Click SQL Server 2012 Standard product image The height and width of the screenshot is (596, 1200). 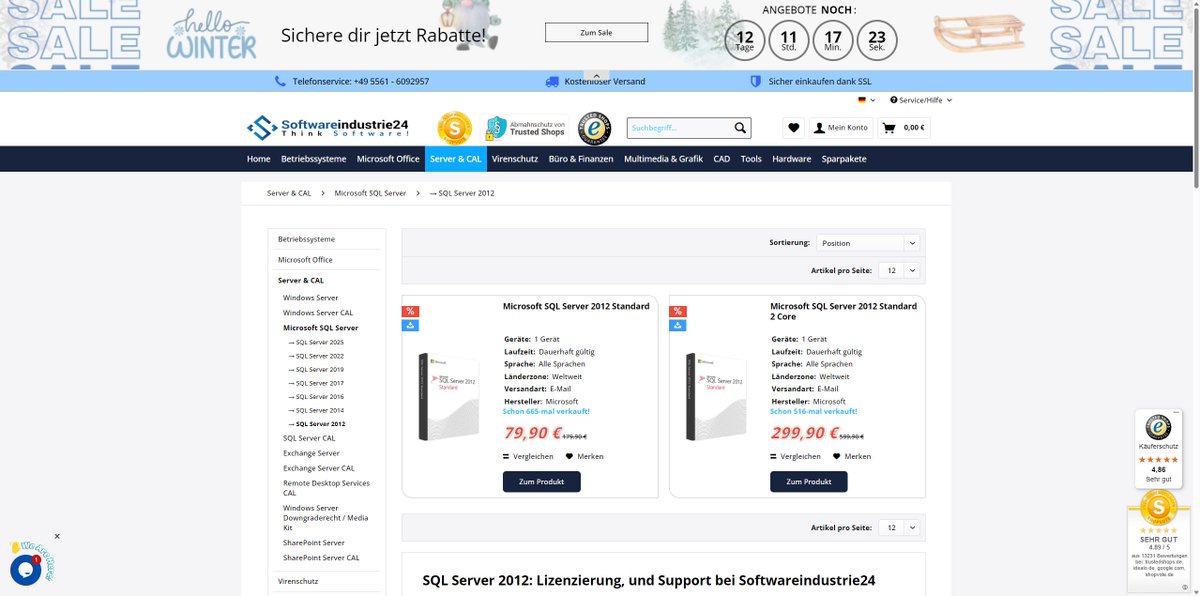(x=451, y=397)
